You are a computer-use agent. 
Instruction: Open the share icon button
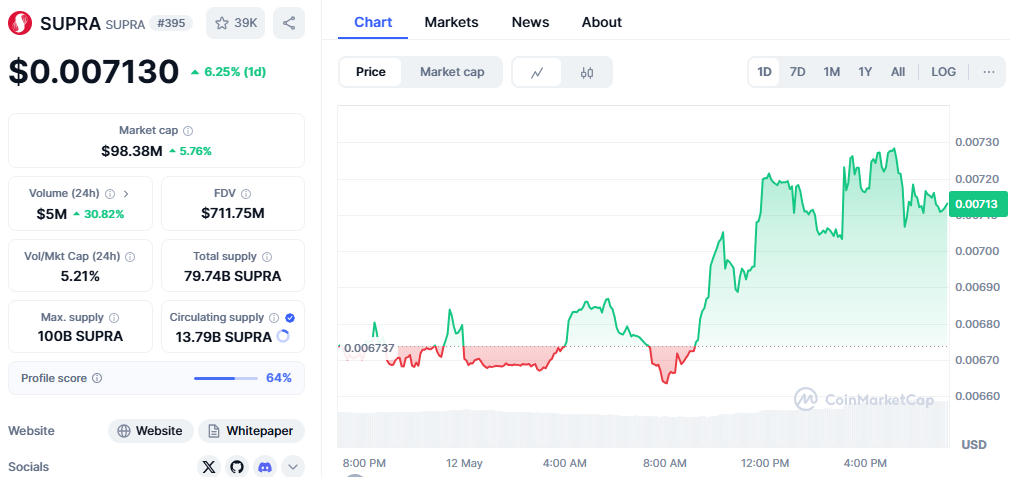click(289, 23)
